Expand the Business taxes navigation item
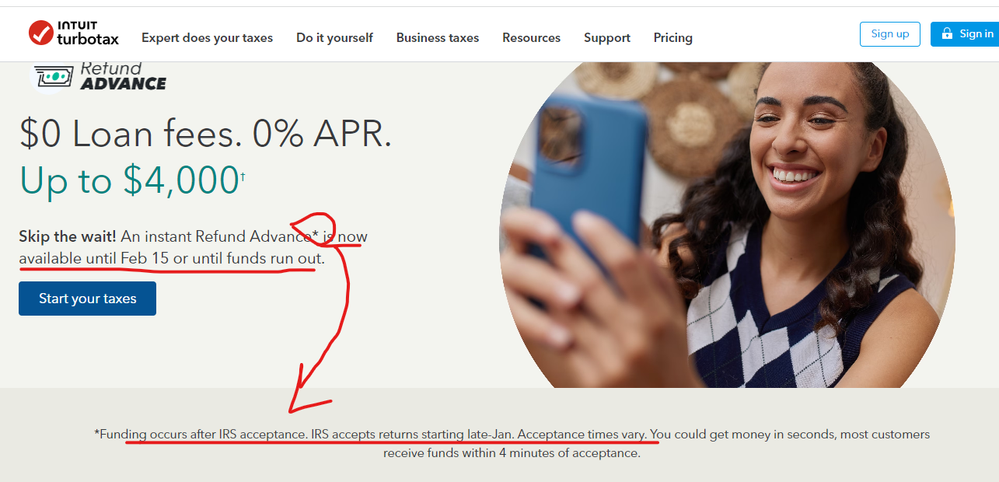Screen dimensions: 999x482 [x=438, y=38]
